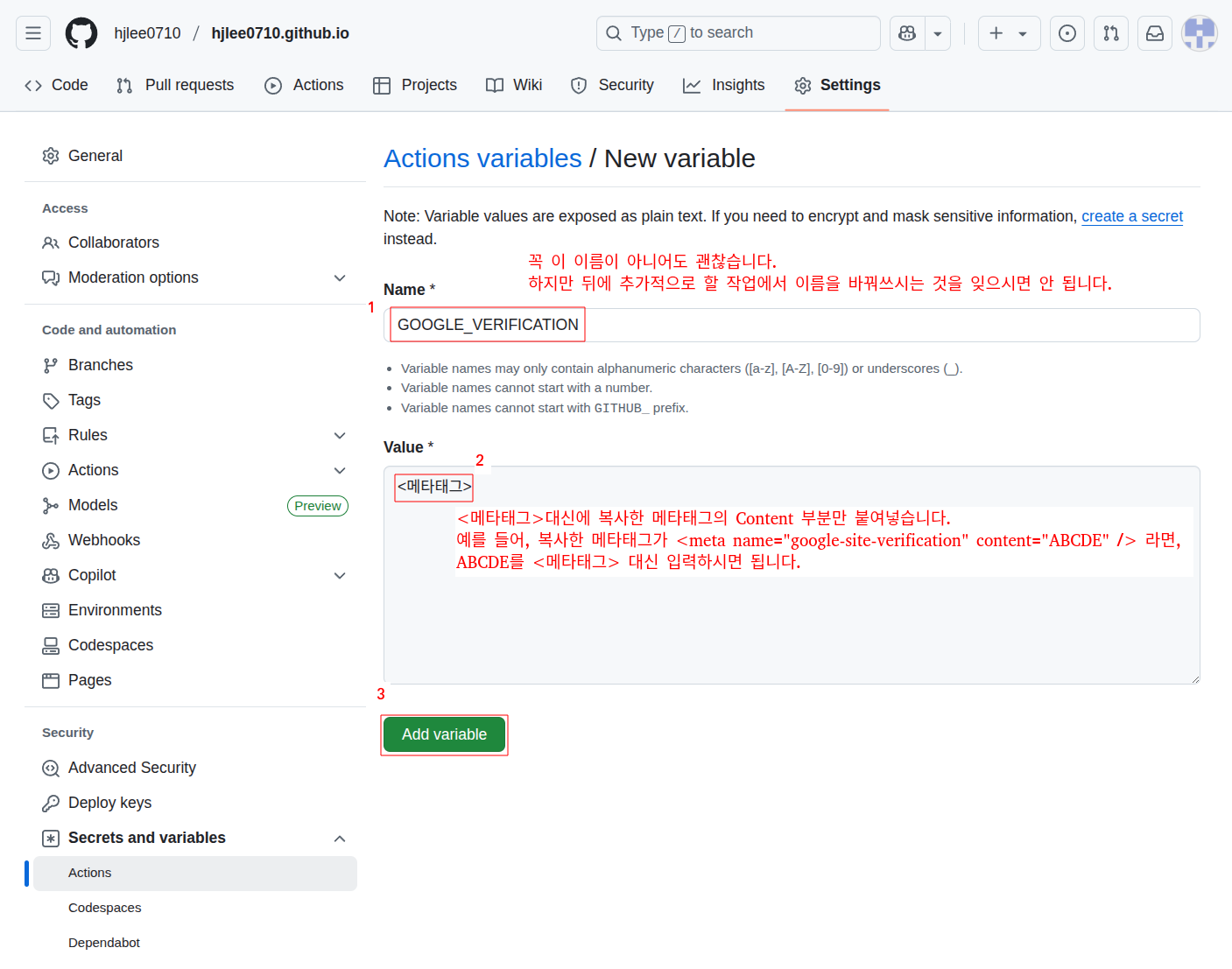Viewport: 1232px width, 969px height.
Task: Open pull requests icon in top-right header
Action: click(x=1111, y=33)
